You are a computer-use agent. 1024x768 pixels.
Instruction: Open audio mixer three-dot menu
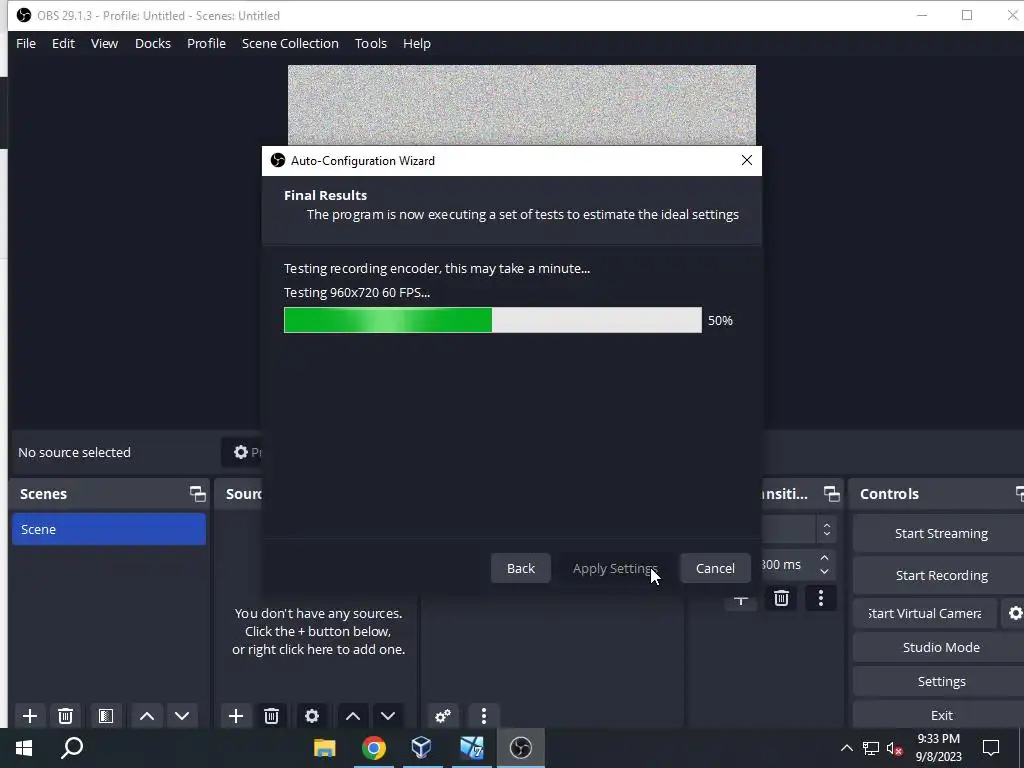pyautogui.click(x=483, y=716)
